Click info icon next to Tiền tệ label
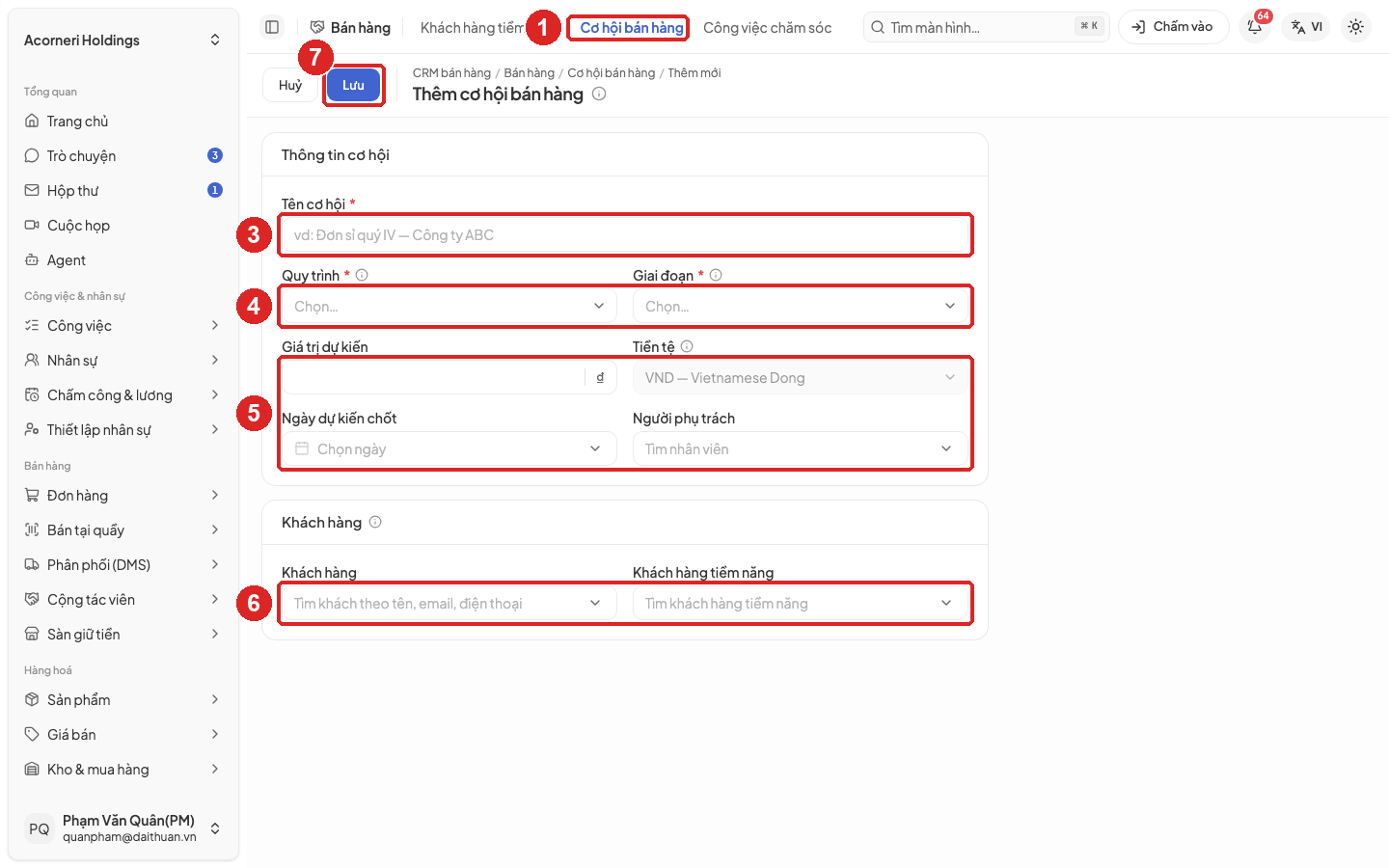Image resolution: width=1389 pixels, height=868 pixels. click(687, 346)
